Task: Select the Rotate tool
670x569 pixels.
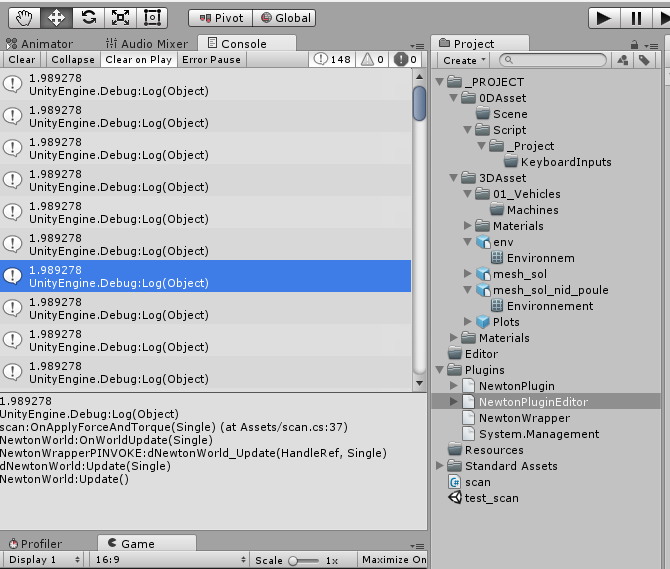Action: [x=89, y=17]
